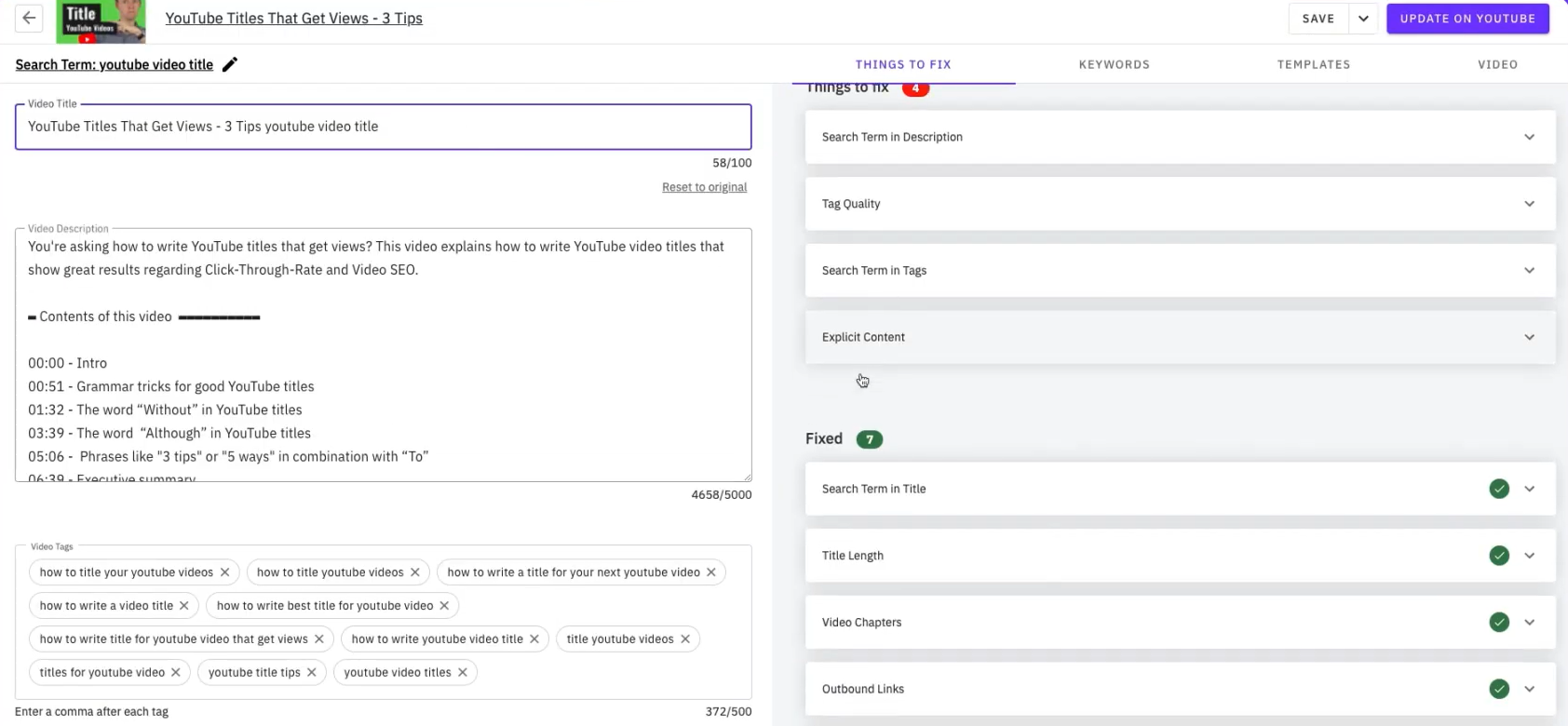Image resolution: width=1568 pixels, height=726 pixels.
Task: Click inside Video Description text area
Action: pyautogui.click(x=383, y=356)
